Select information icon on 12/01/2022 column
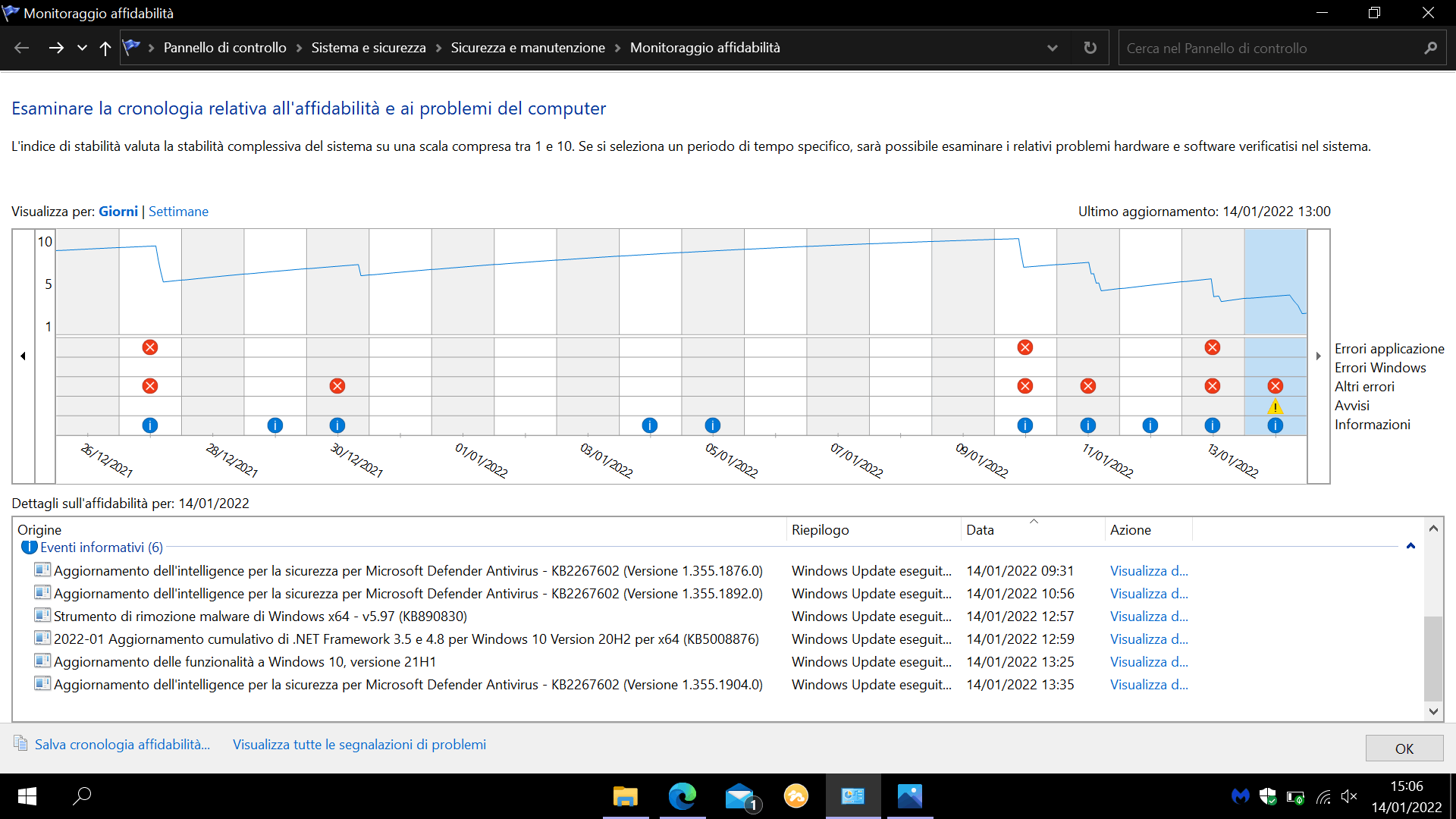 pyautogui.click(x=1150, y=425)
